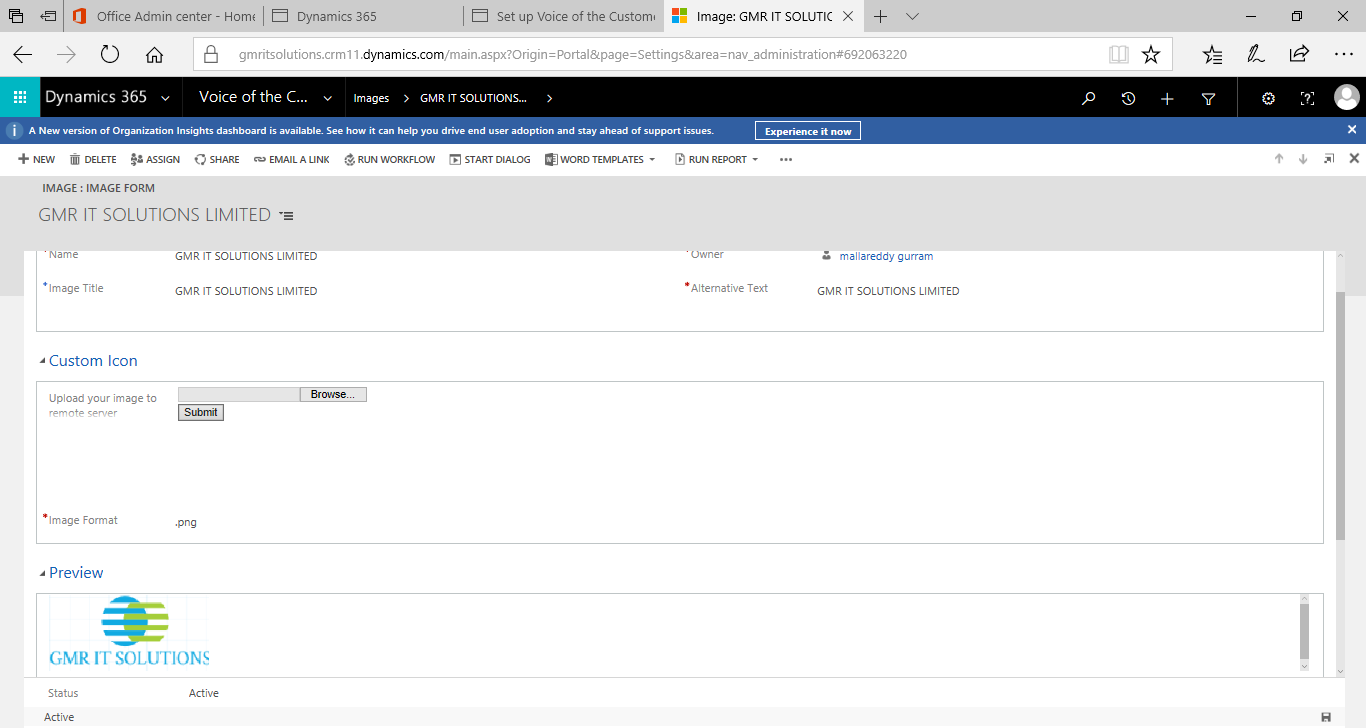This screenshot has width=1366, height=728.
Task: Switch to the Dynamics 365 browser tab
Action: pyautogui.click(x=361, y=16)
